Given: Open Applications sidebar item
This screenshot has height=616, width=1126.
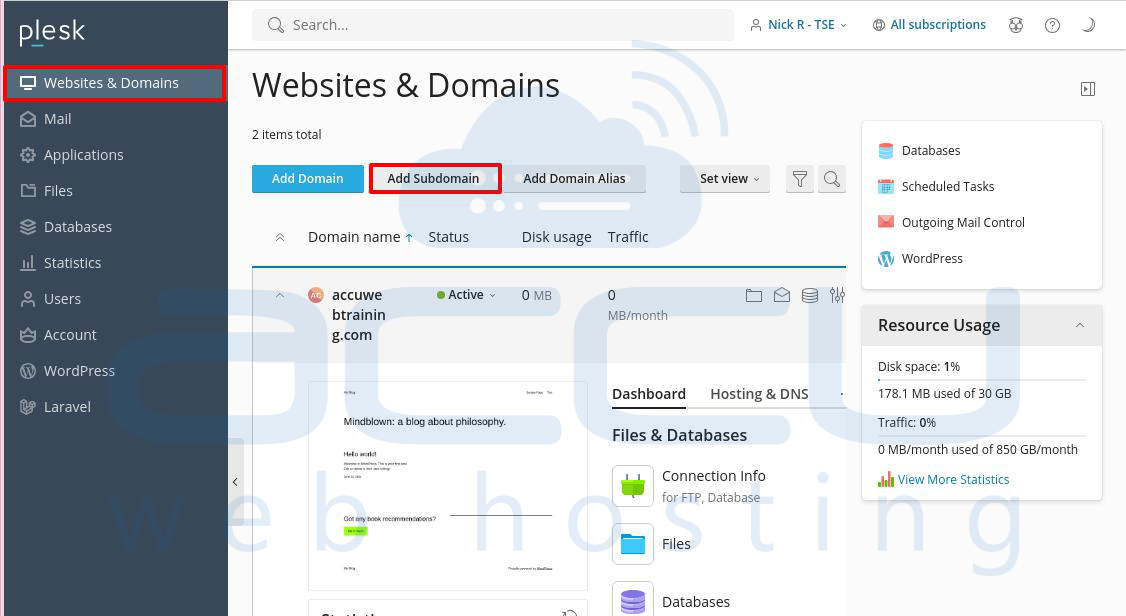Looking at the screenshot, I should pos(72,155).
